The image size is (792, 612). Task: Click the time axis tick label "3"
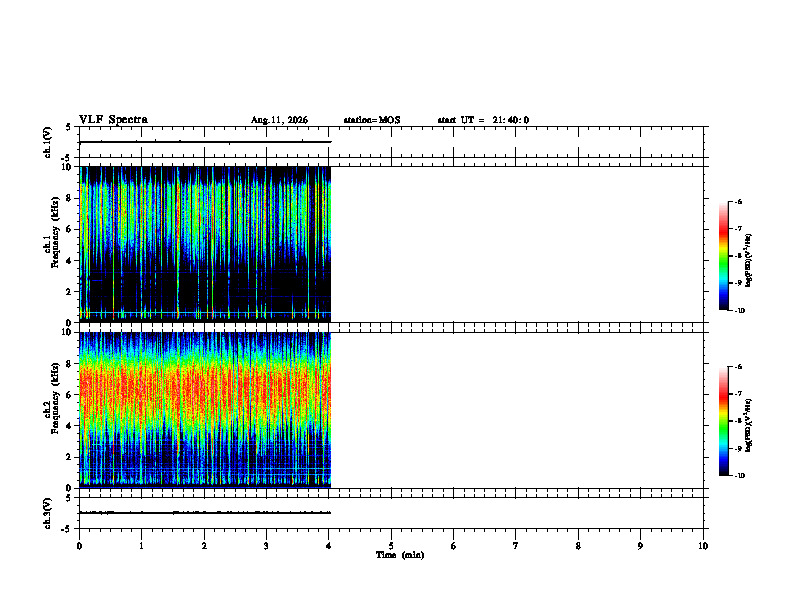click(x=266, y=546)
